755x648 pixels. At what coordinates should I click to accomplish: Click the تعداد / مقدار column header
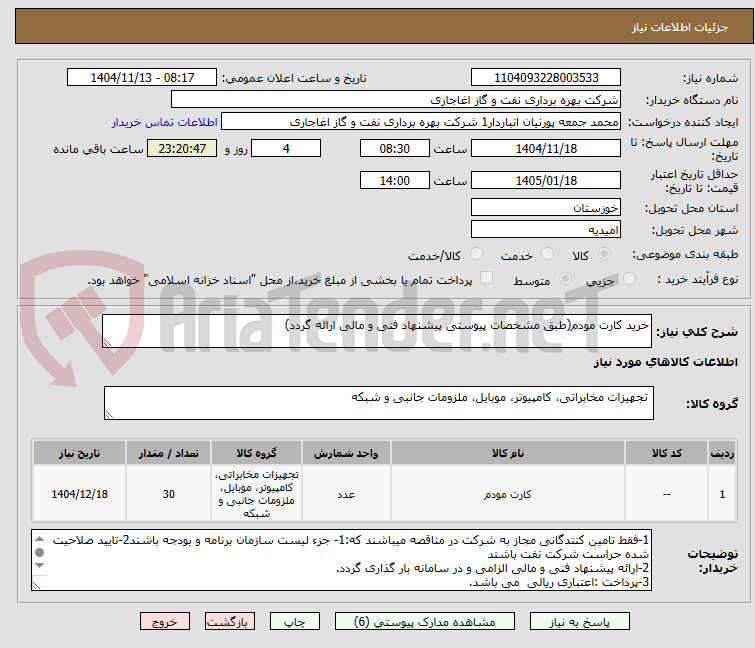(169, 453)
